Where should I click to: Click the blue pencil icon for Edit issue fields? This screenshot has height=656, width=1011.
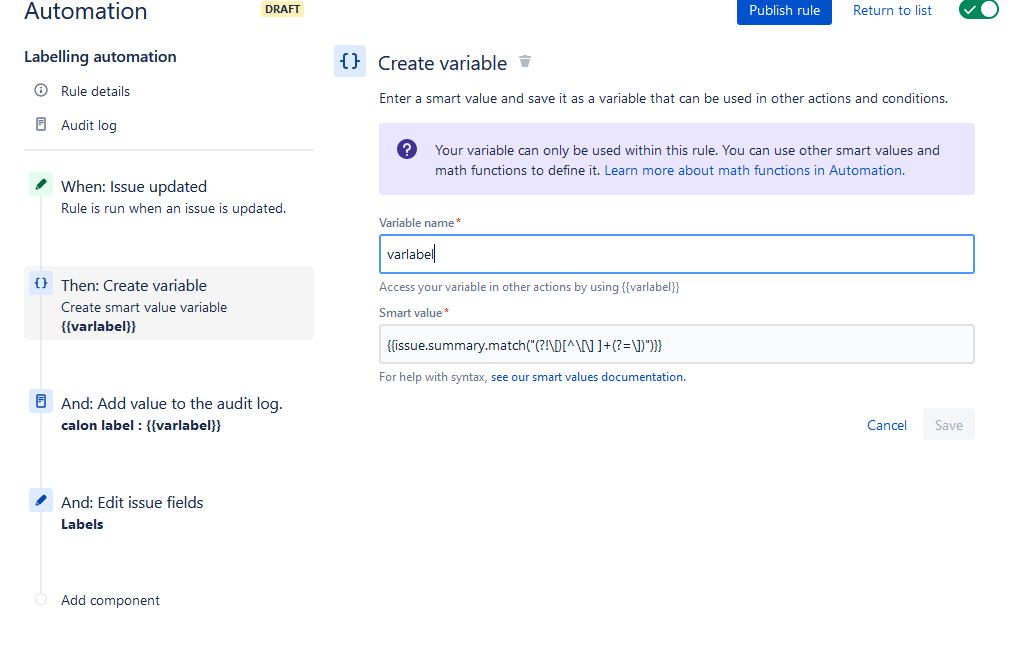41,500
